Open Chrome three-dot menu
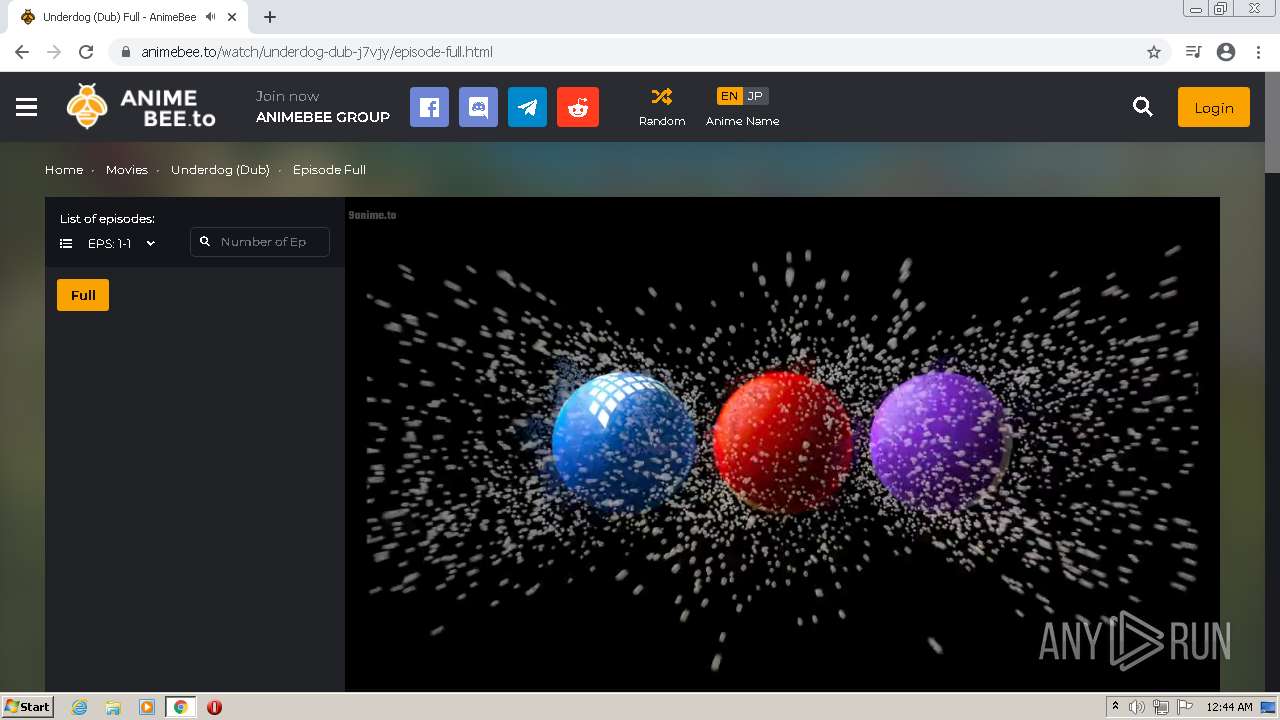Viewport: 1280px width, 720px height. 1259,52
